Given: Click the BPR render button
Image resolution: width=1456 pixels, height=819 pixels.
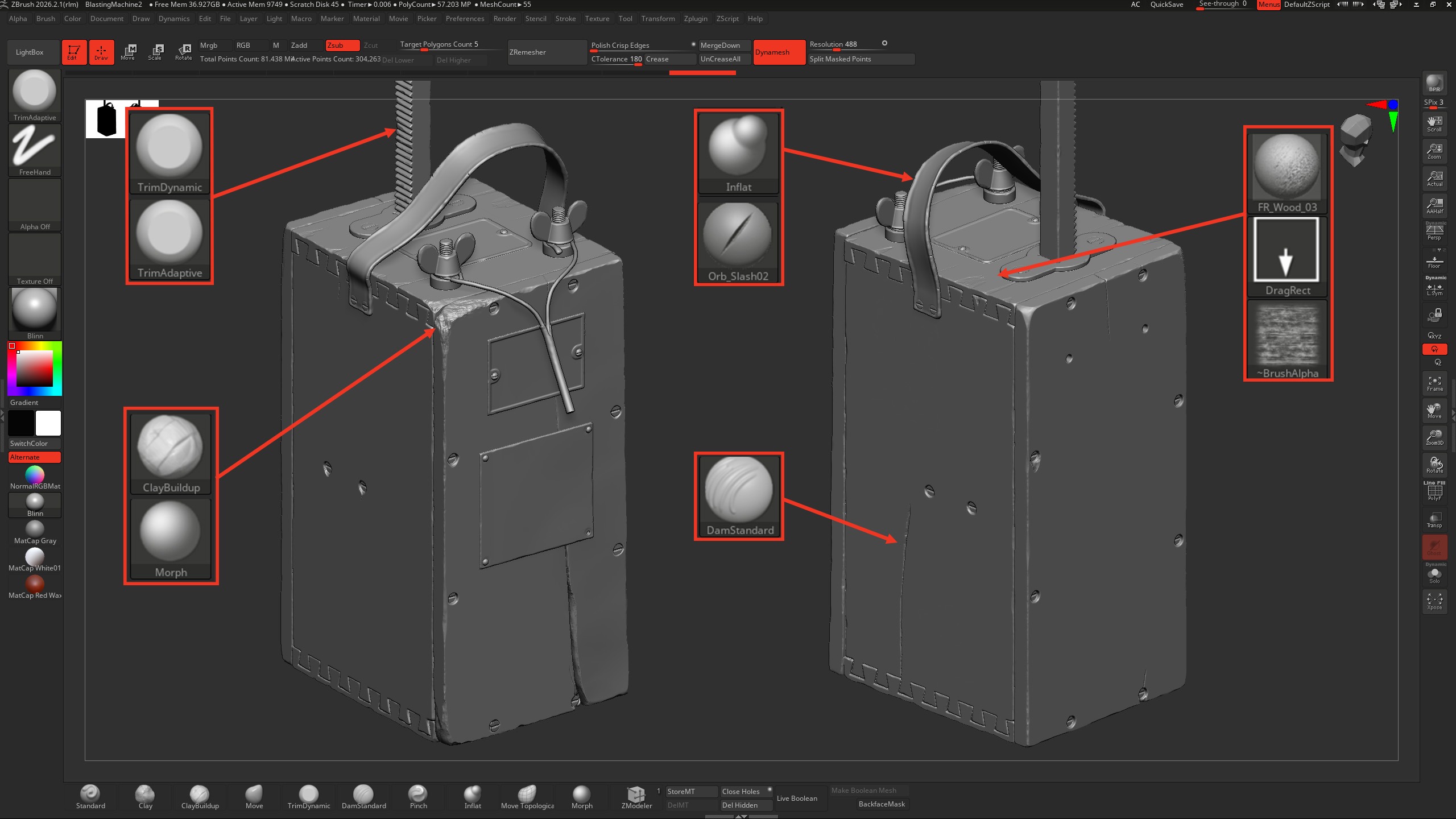Looking at the screenshot, I should 1434,83.
